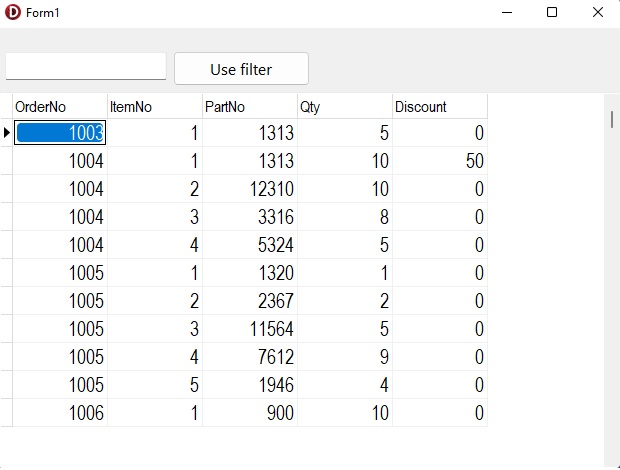Select the OrderNo 1006 cell
The width and height of the screenshot is (620, 470).
[60, 413]
